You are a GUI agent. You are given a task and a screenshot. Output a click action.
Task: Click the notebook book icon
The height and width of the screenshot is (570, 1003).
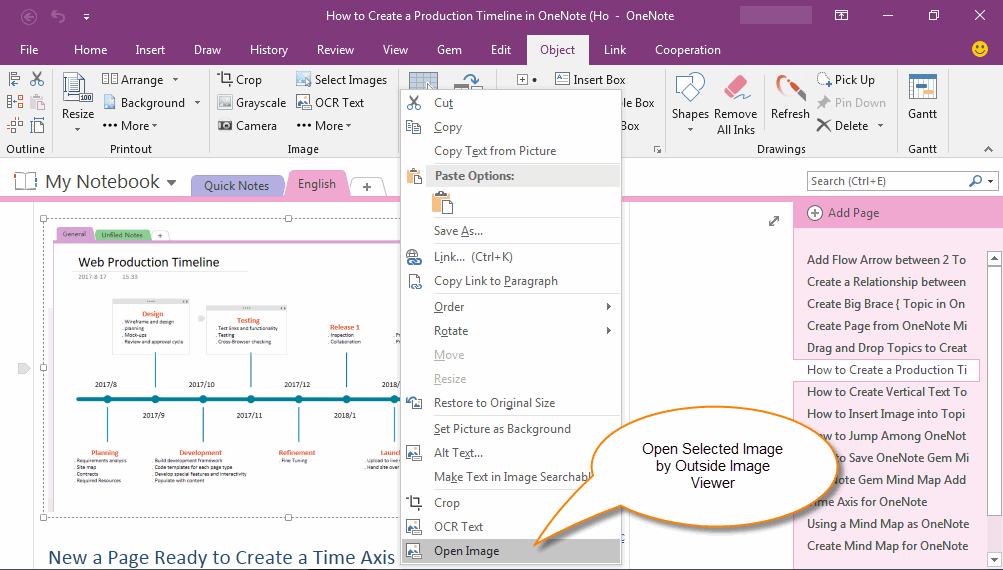pyautogui.click(x=26, y=182)
